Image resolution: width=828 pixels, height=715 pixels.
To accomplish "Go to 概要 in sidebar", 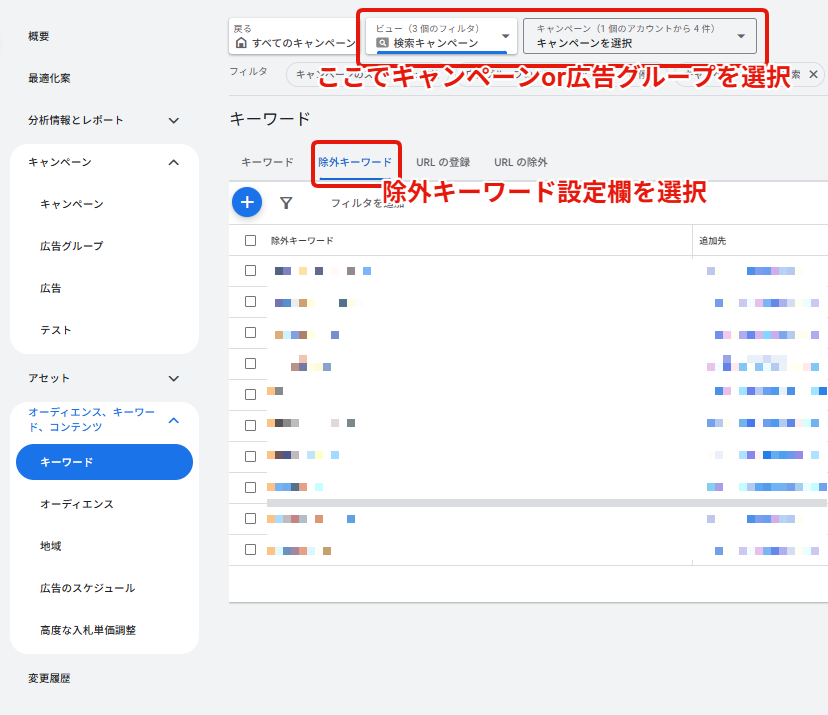I will pos(39,36).
